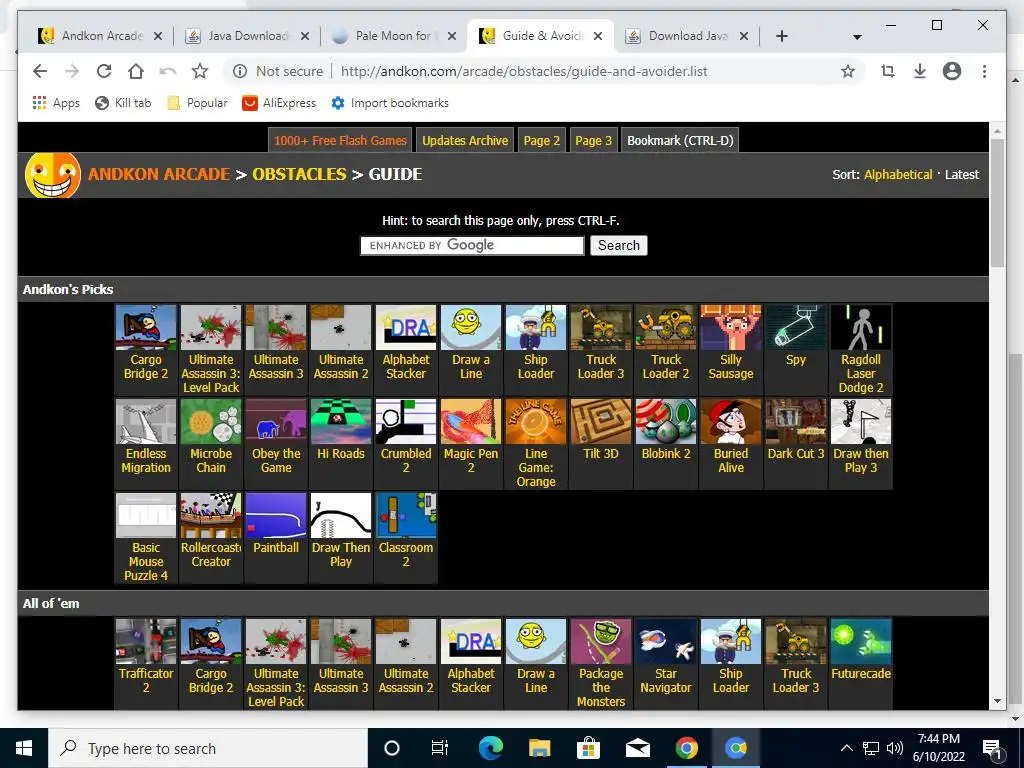
Task: Sort games by Latest
Action: click(x=962, y=174)
